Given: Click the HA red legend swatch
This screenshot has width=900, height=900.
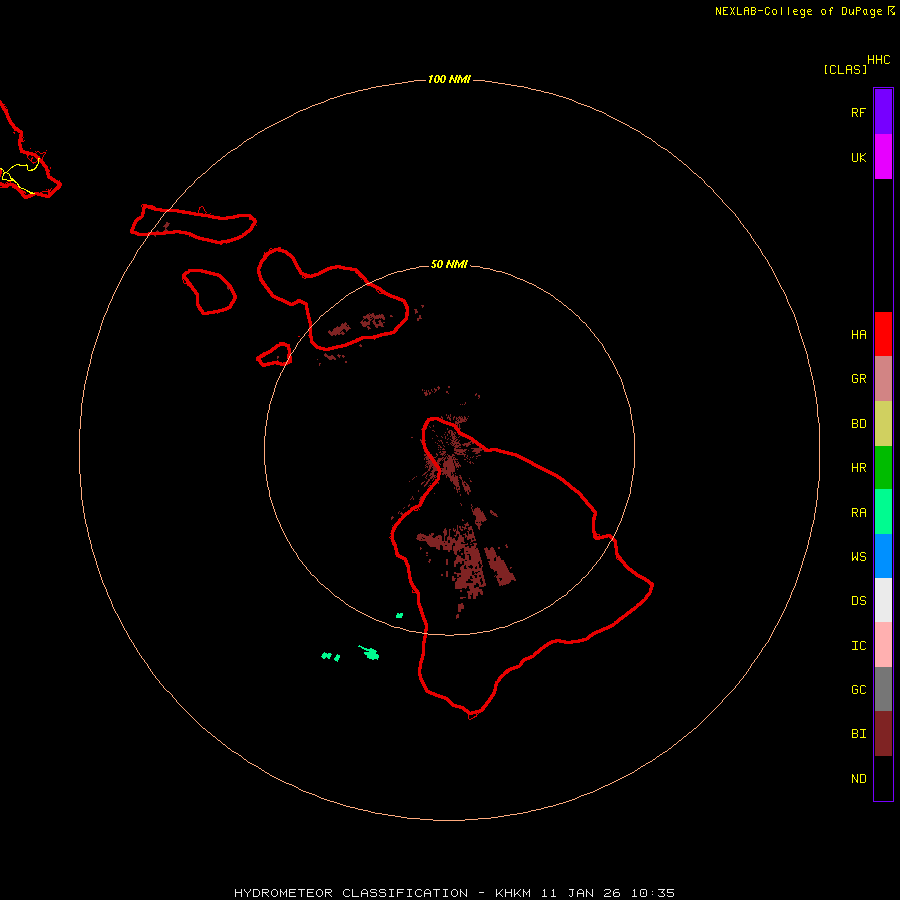Looking at the screenshot, I should coord(883,334).
